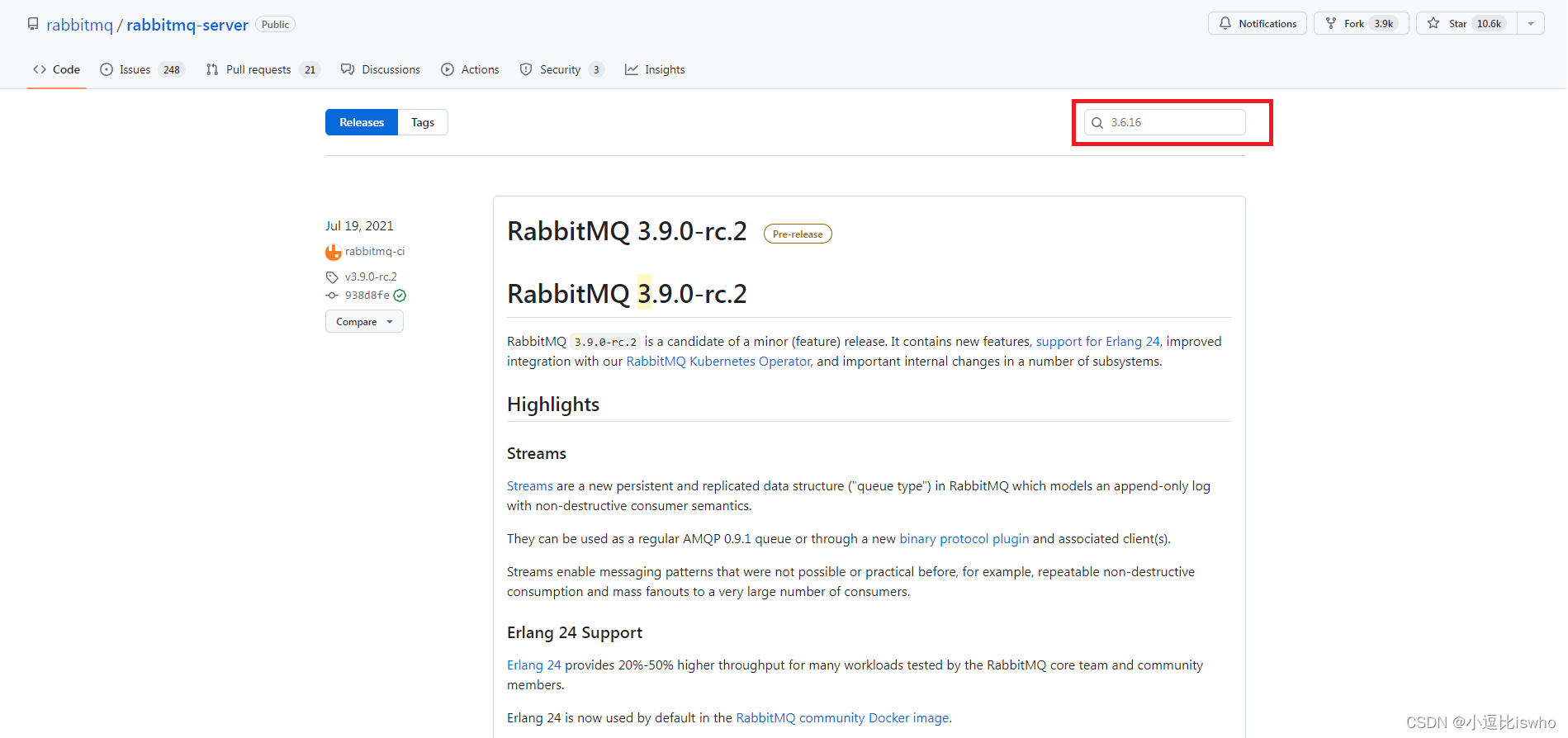Viewport: 1568px width, 738px height.
Task: Click the Issues count 248
Action: click(172, 69)
